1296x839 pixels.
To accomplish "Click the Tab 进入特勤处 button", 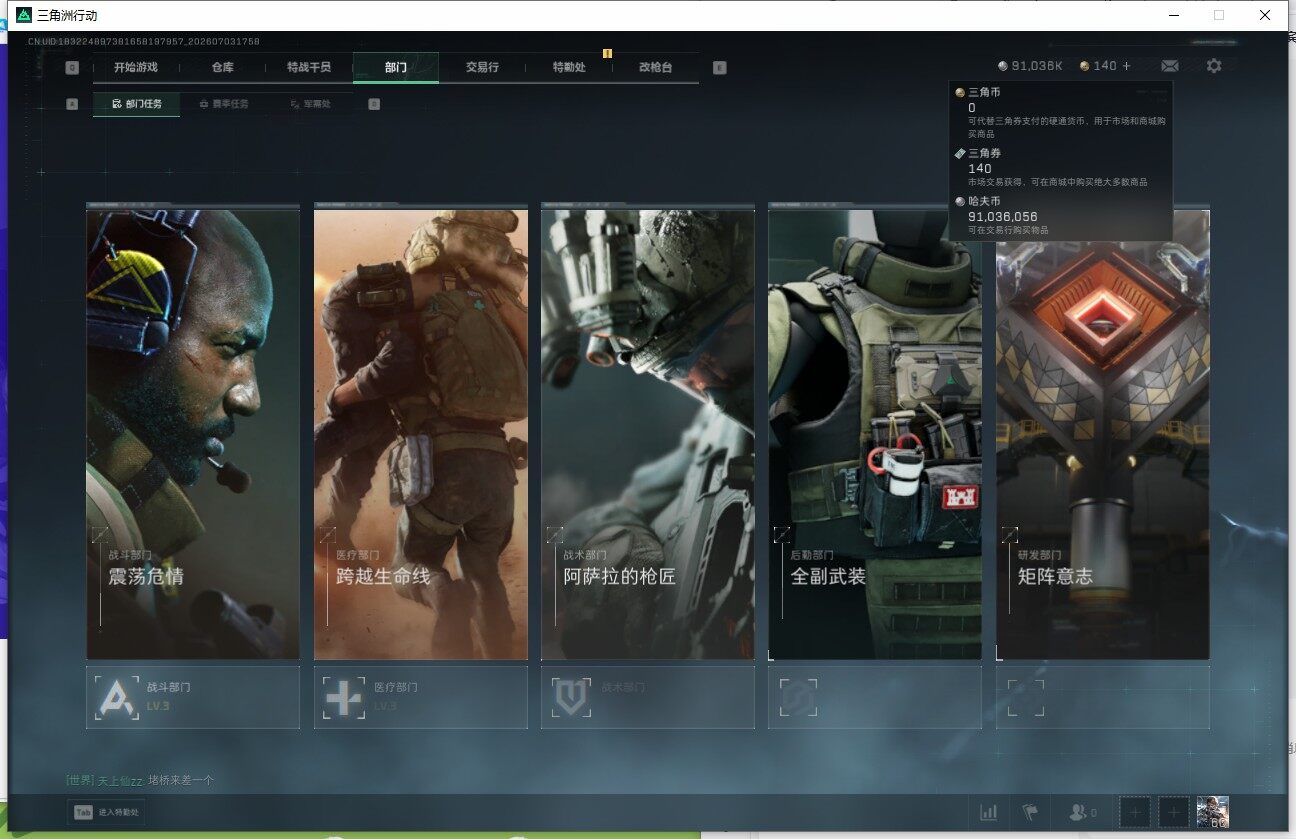I will 106,813.
